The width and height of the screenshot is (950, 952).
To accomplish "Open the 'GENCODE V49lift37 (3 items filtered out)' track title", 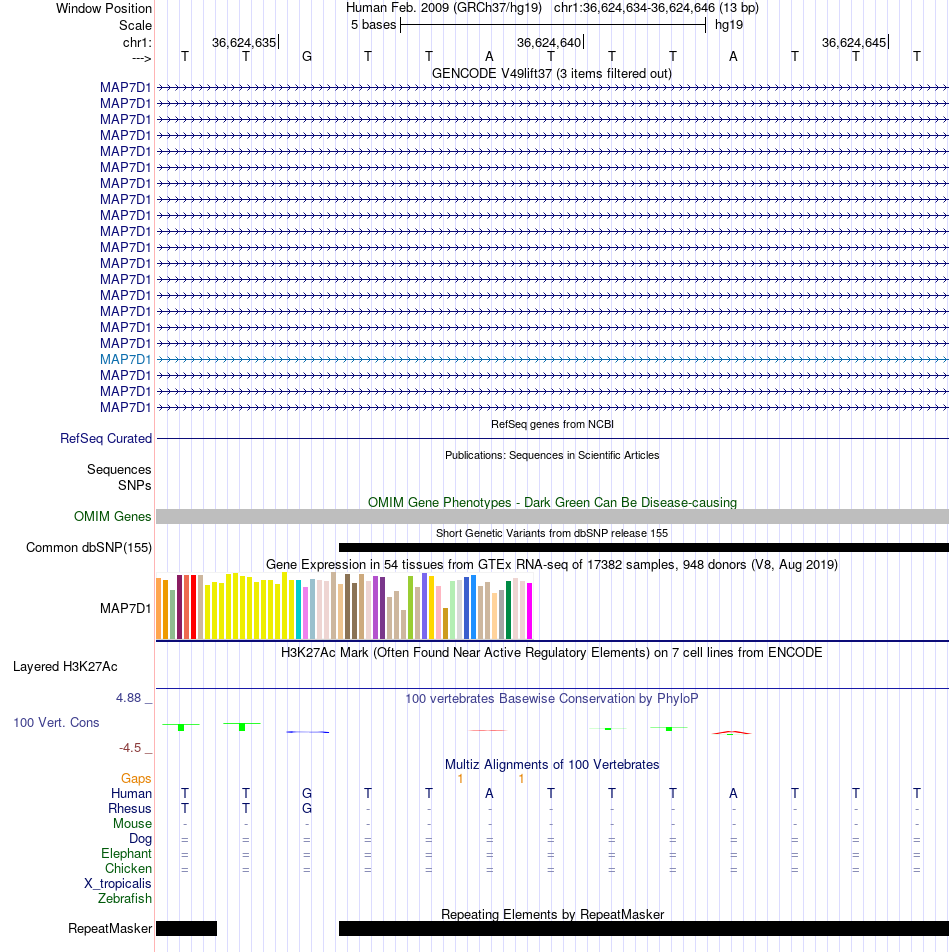I will pyautogui.click(x=552, y=73).
